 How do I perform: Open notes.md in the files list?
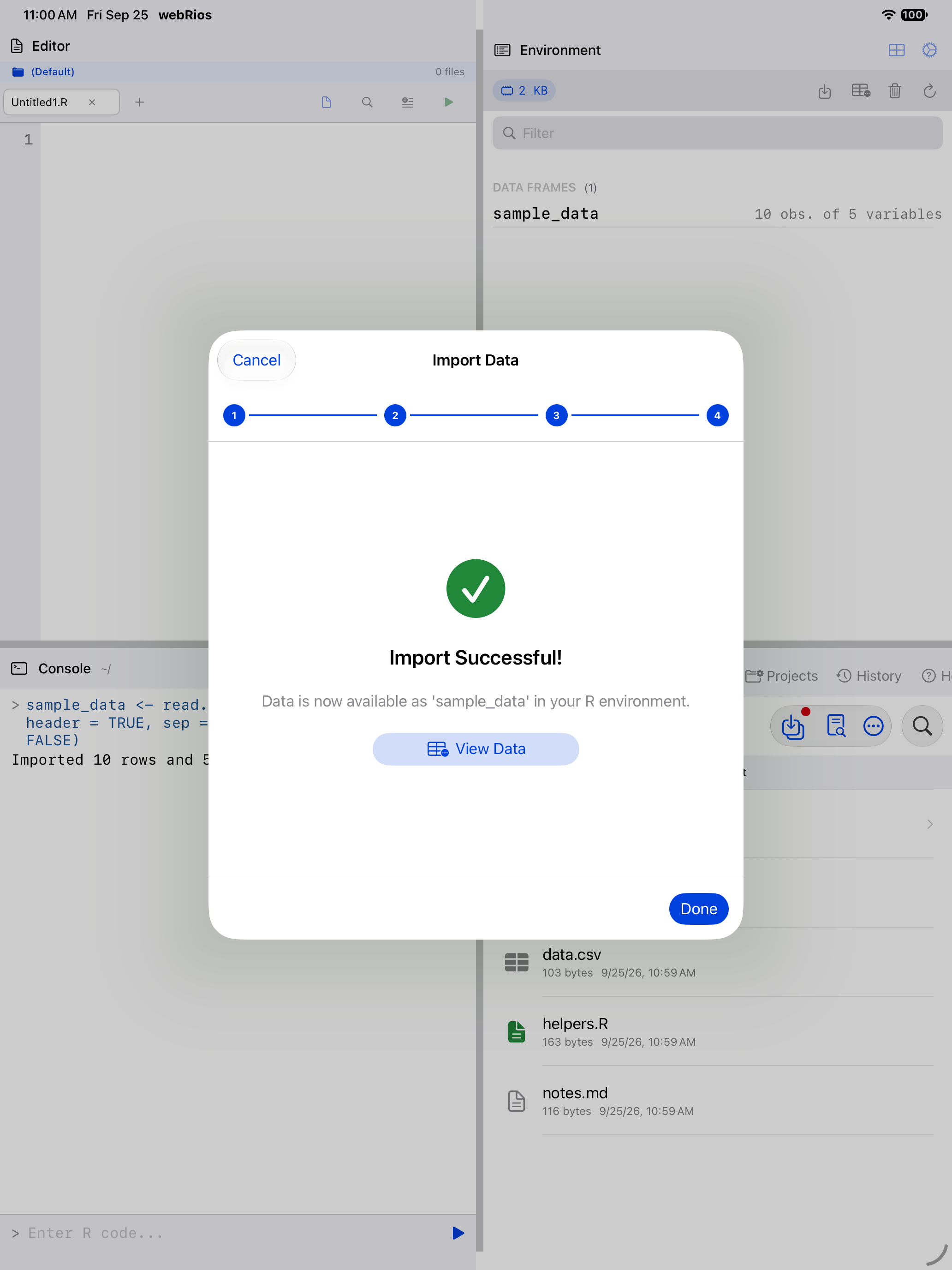click(717, 1101)
